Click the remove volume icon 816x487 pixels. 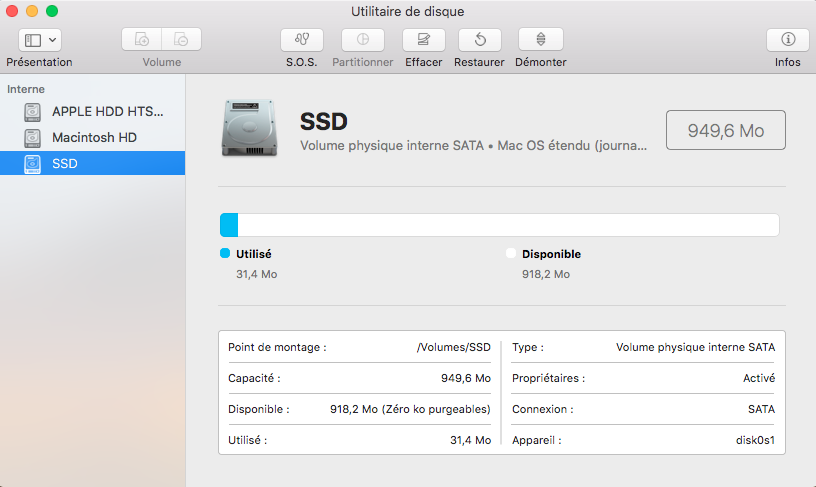click(x=181, y=40)
